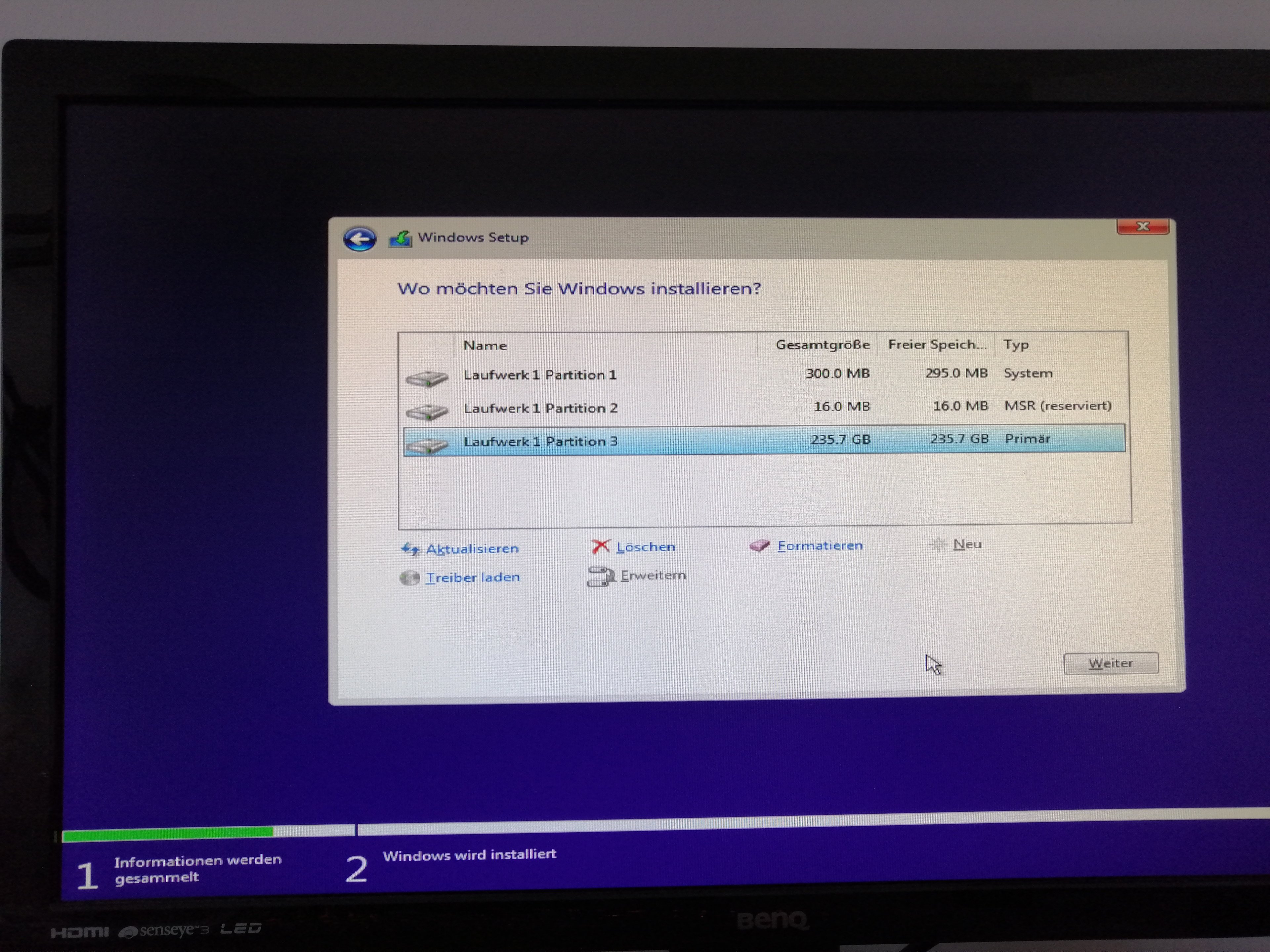The width and height of the screenshot is (1270, 952).
Task: Open the Treiber laden link
Action: [473, 577]
